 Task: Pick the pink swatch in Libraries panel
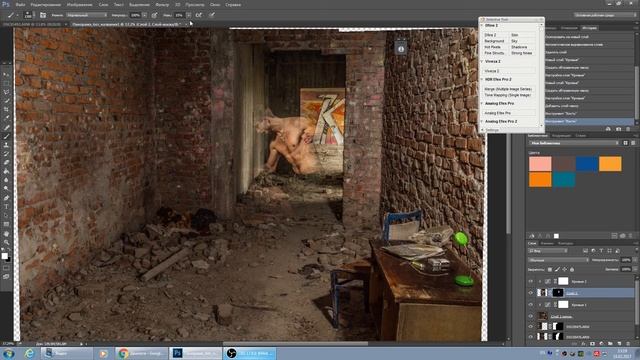pos(540,164)
